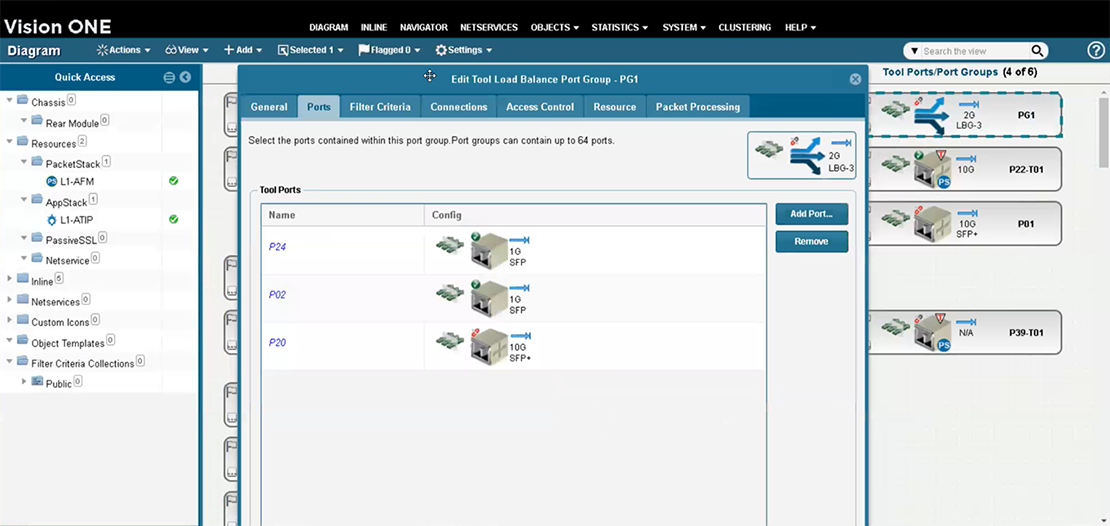Open the Actions dropdown menu
Screen dimensions: 1110x526
pos(124,50)
